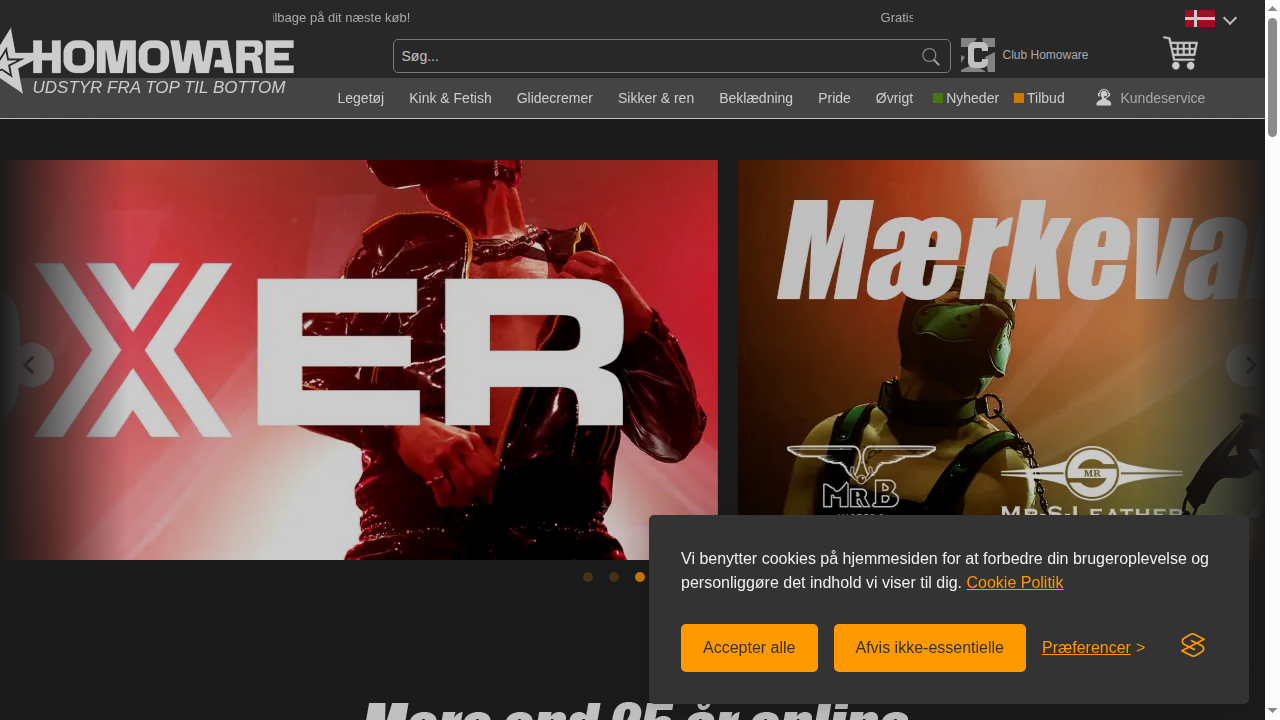Select the third carousel dot
Image resolution: width=1280 pixels, height=720 pixels.
pyautogui.click(x=640, y=577)
